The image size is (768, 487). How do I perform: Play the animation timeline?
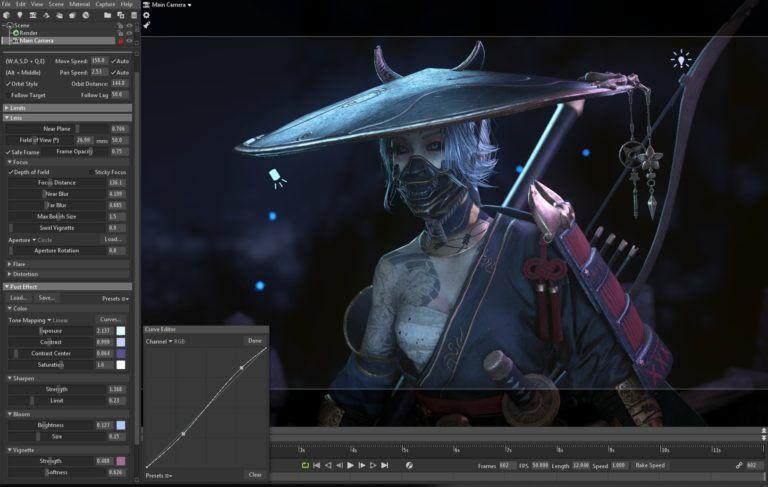pos(350,465)
